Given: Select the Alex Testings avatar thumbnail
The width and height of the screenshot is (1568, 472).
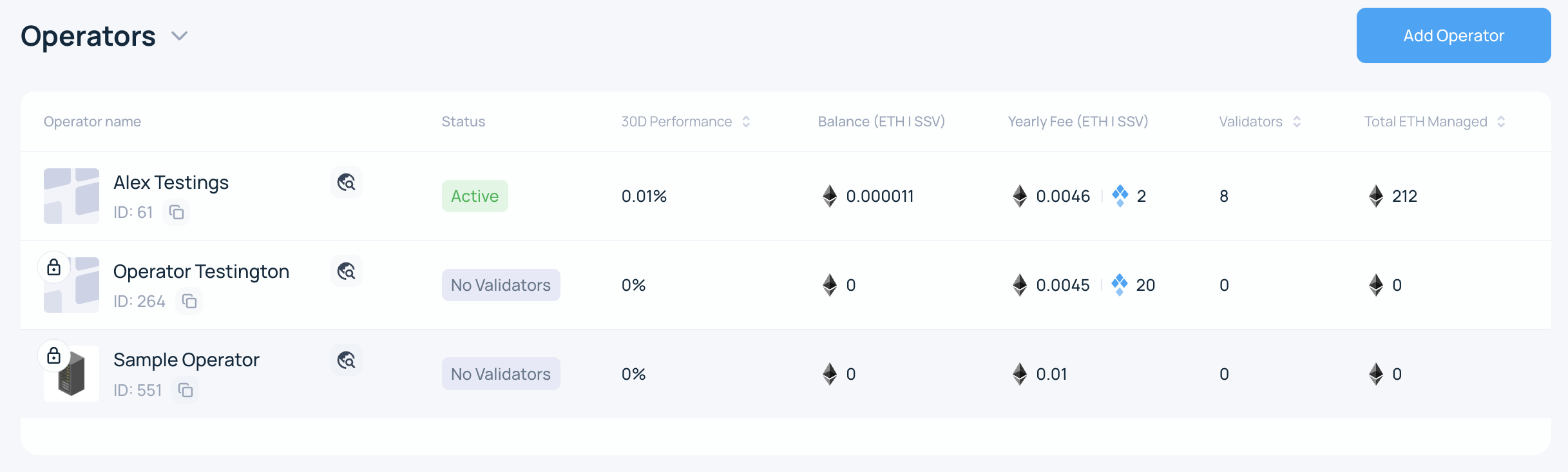Looking at the screenshot, I should (72, 196).
